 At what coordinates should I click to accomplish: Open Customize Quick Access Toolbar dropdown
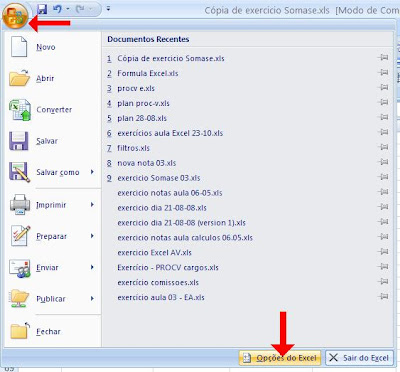[x=108, y=9]
